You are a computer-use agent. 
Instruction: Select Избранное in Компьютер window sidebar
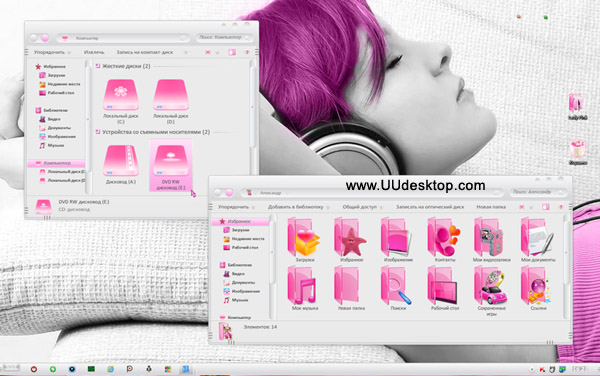[51, 67]
